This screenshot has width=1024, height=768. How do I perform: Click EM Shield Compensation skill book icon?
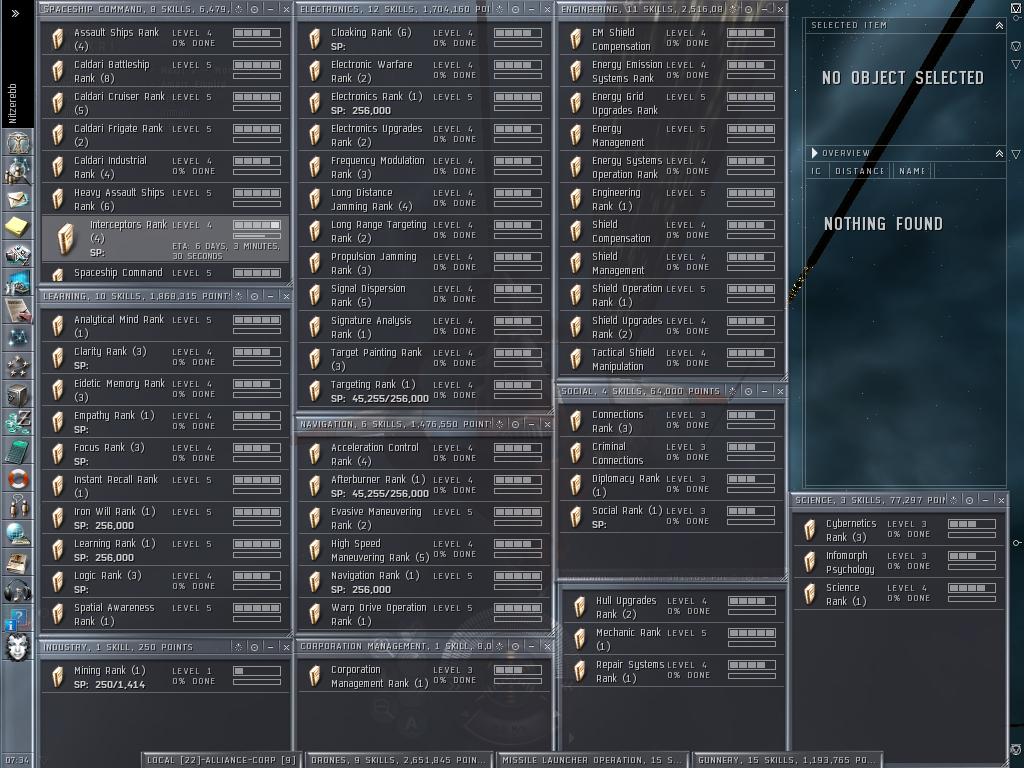[575, 39]
